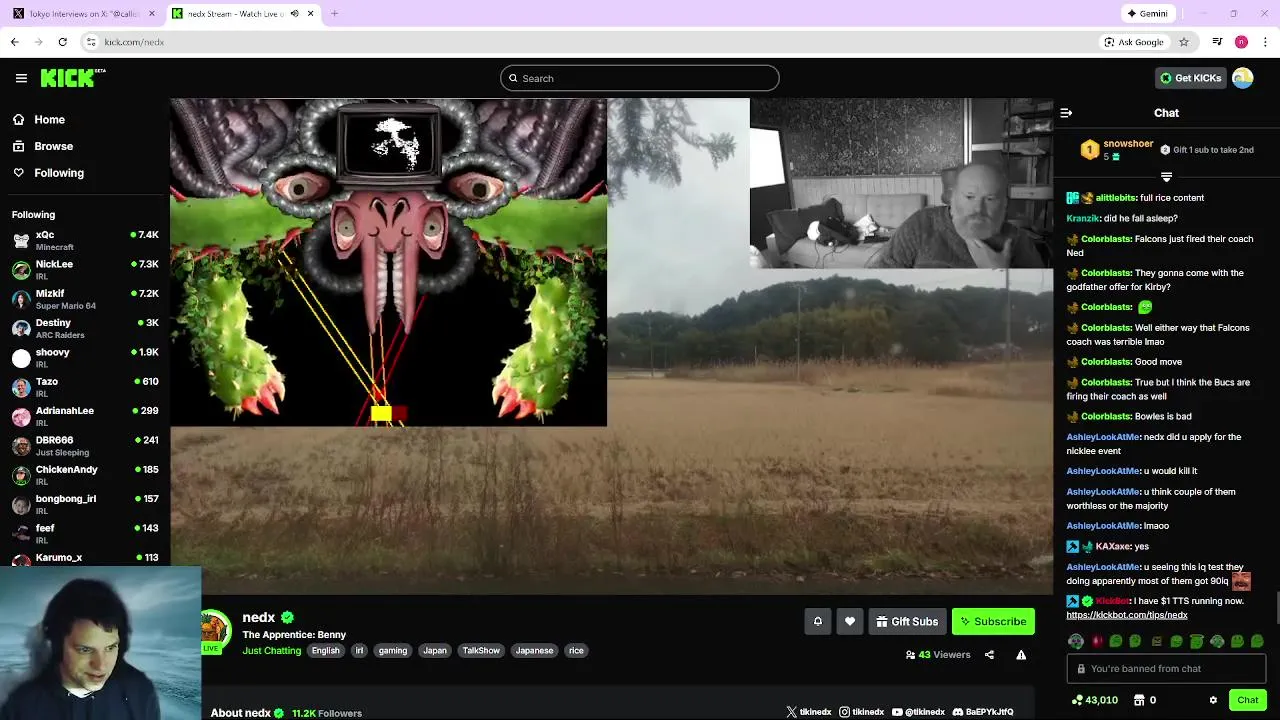The width and height of the screenshot is (1280, 720).
Task: Open feef channel in Following list
Action: pyautogui.click(x=85, y=533)
